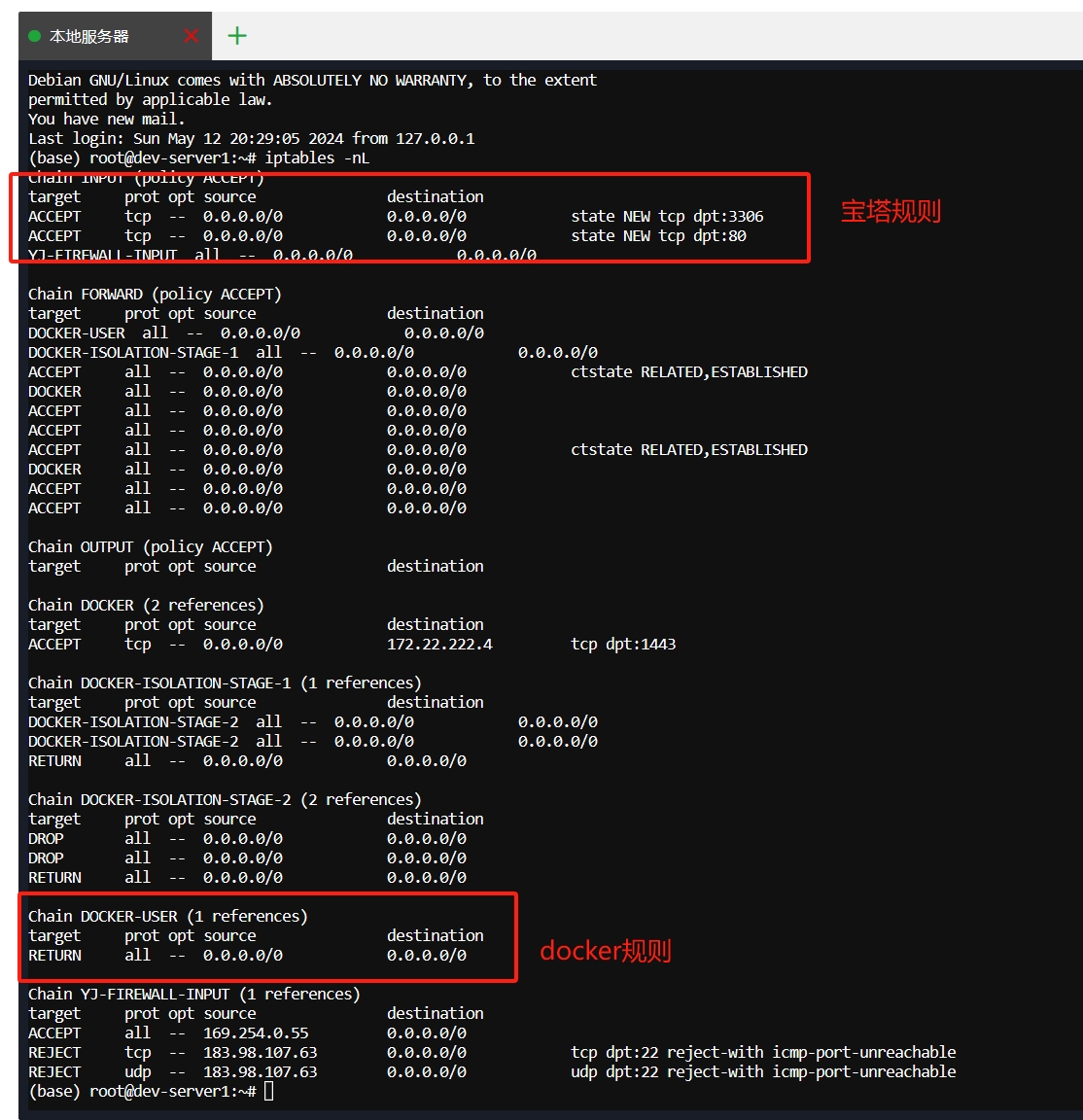Click 'Chain OUTPUT (policy ACCEPT)' heading
Viewport: 1083px width, 1120px height.
point(151,547)
